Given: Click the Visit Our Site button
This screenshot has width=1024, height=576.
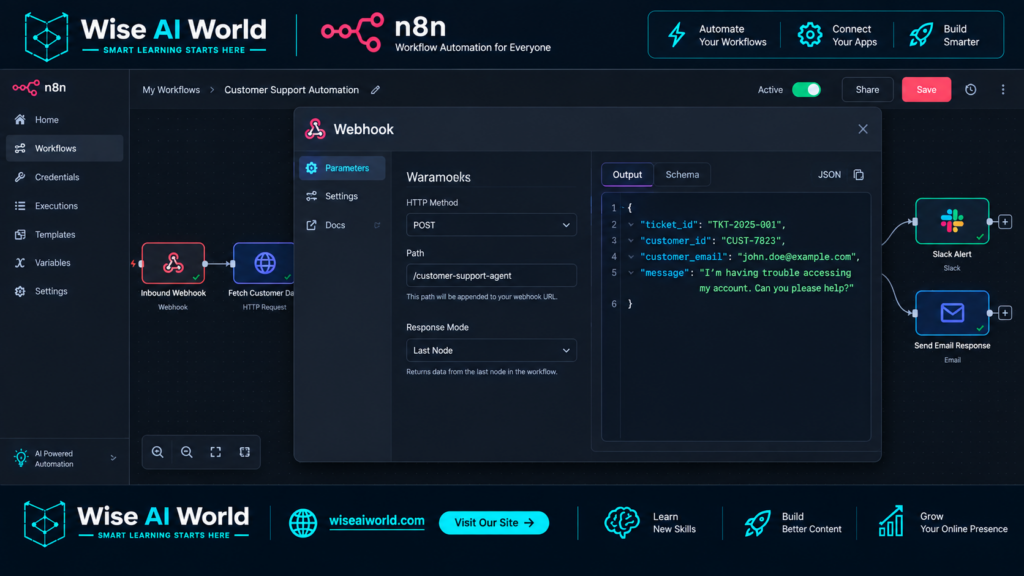Looking at the screenshot, I should [494, 522].
